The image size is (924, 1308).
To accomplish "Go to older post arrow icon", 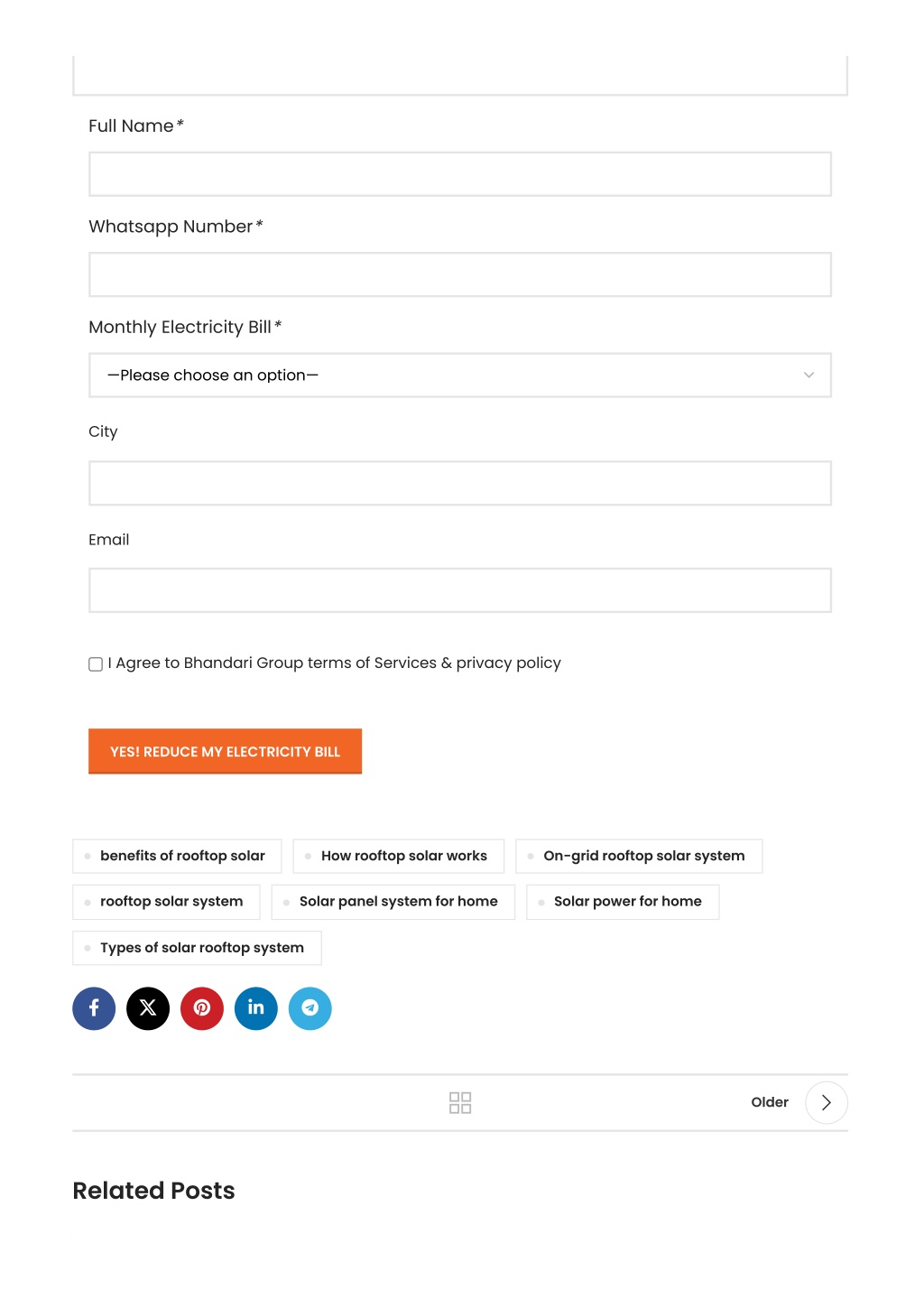I will [826, 1102].
